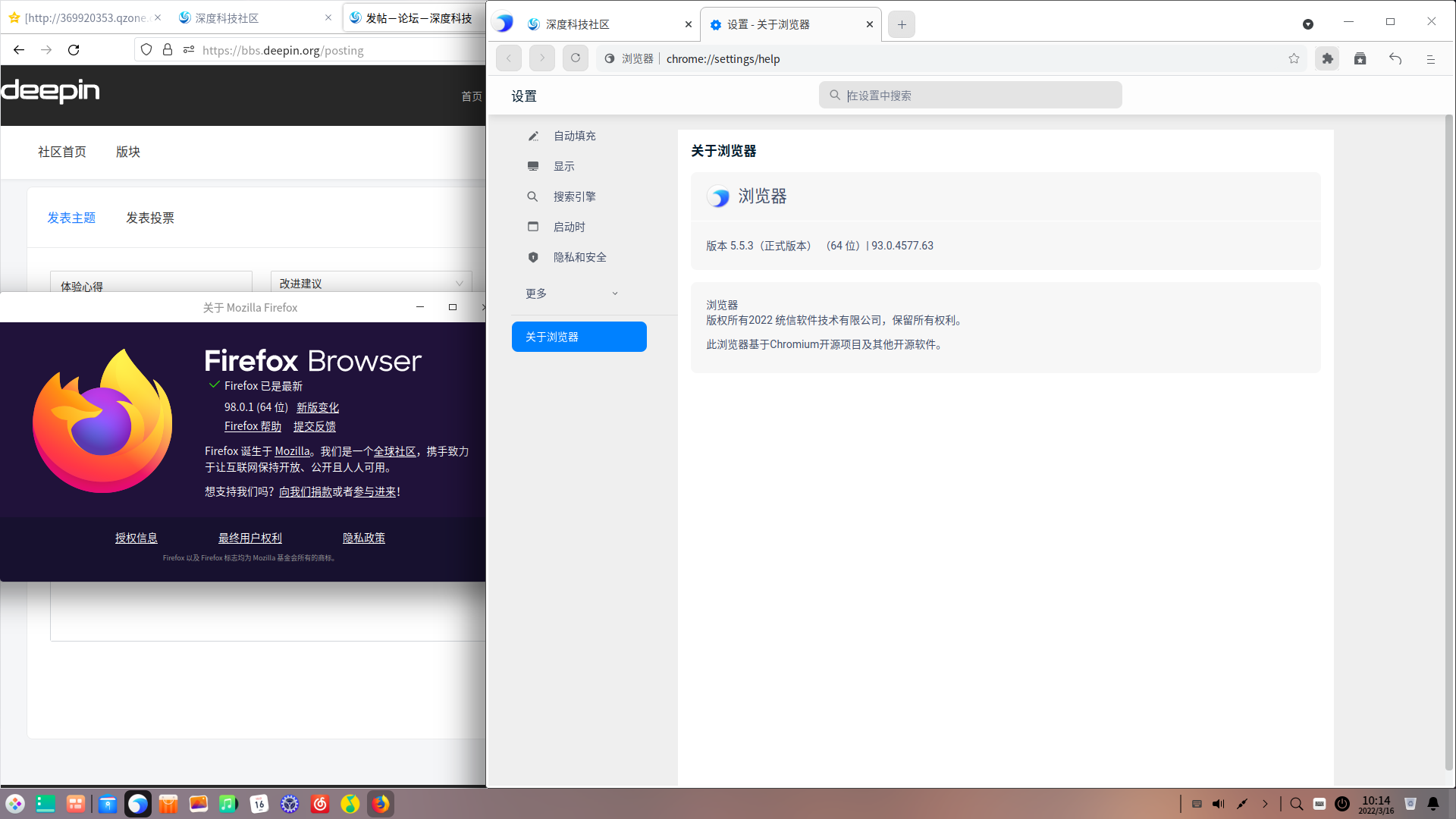Launch App Store from the dock

(168, 804)
